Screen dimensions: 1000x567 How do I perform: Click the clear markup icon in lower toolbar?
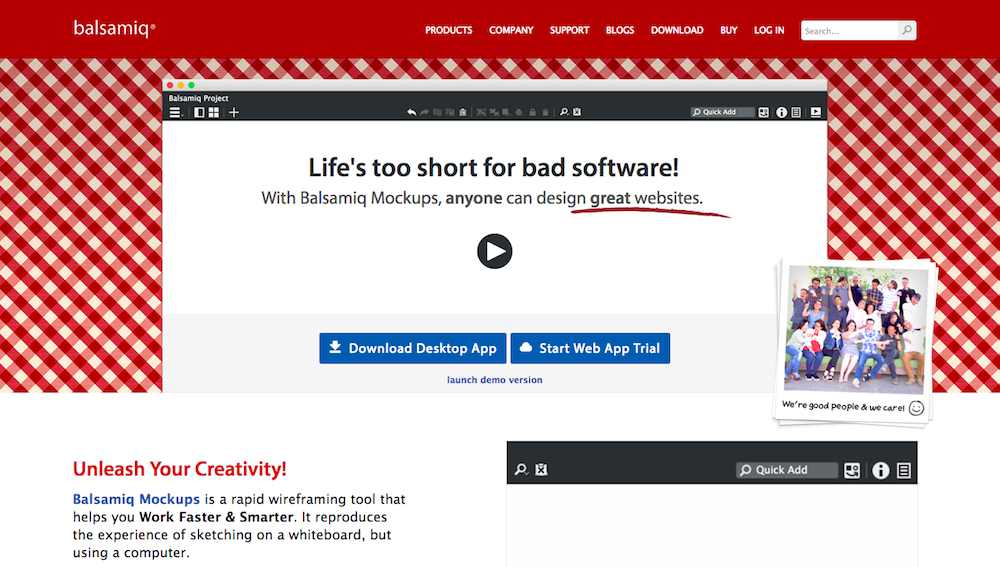coord(541,470)
